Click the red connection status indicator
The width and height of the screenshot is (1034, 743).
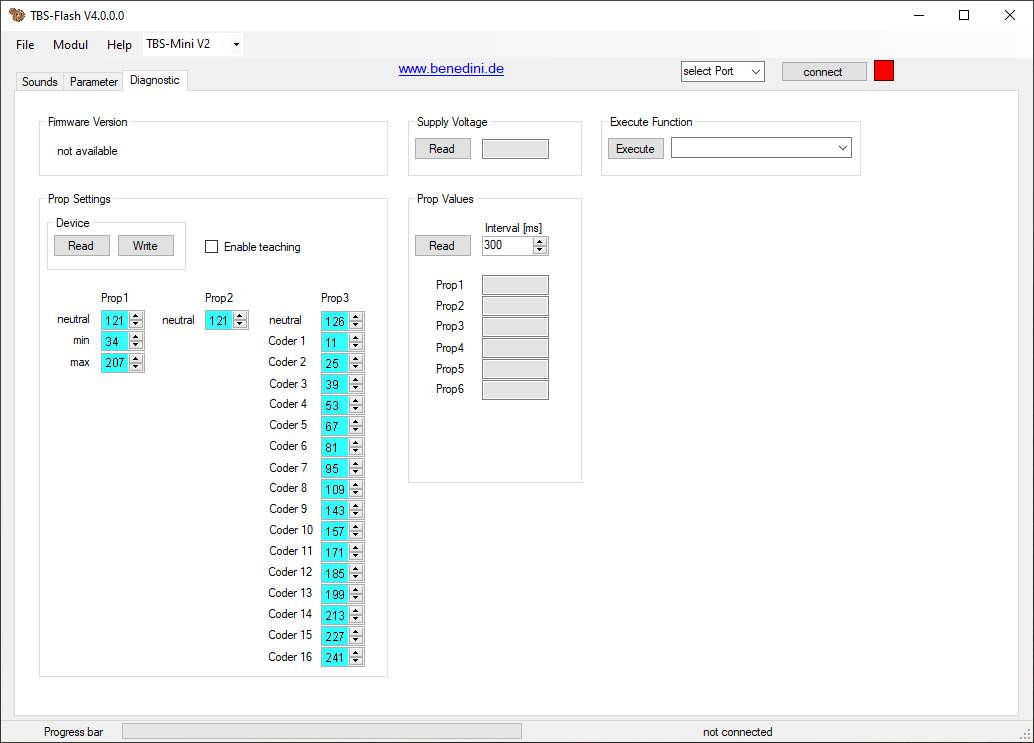coord(883,71)
